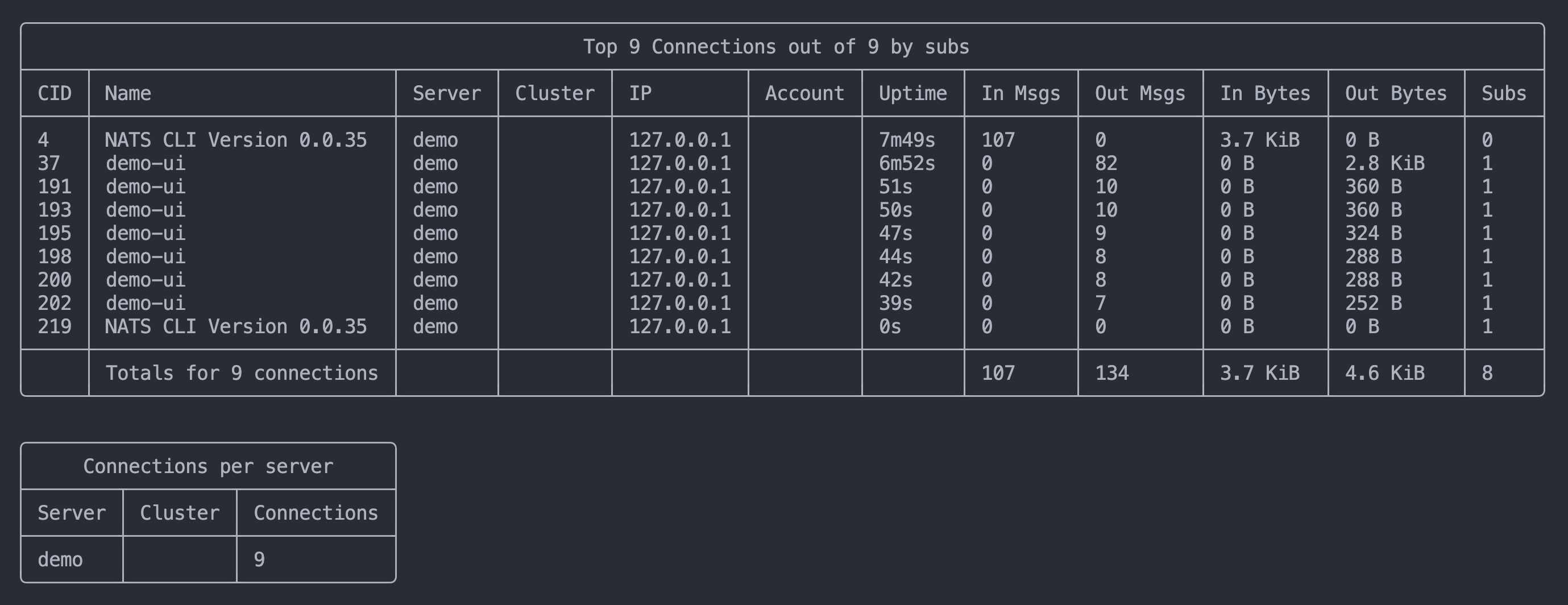Select the CID column header

[54, 93]
